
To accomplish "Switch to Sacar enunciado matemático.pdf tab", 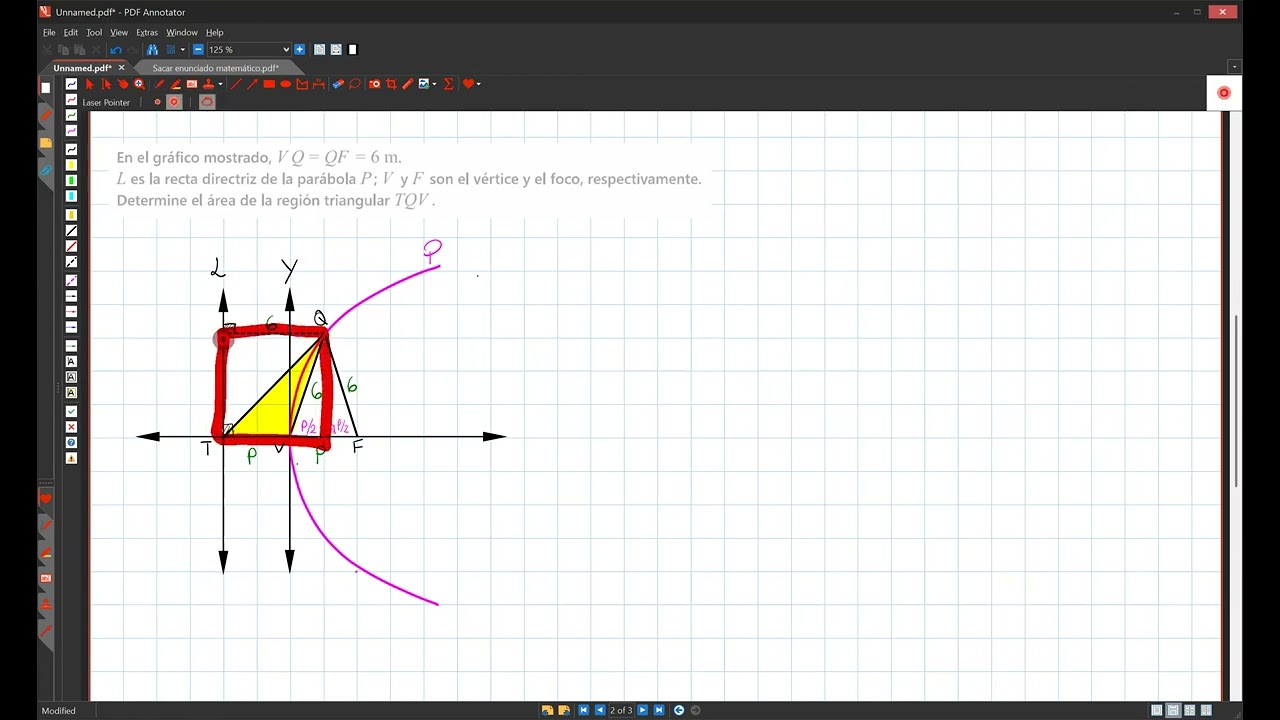I will (x=216, y=68).
